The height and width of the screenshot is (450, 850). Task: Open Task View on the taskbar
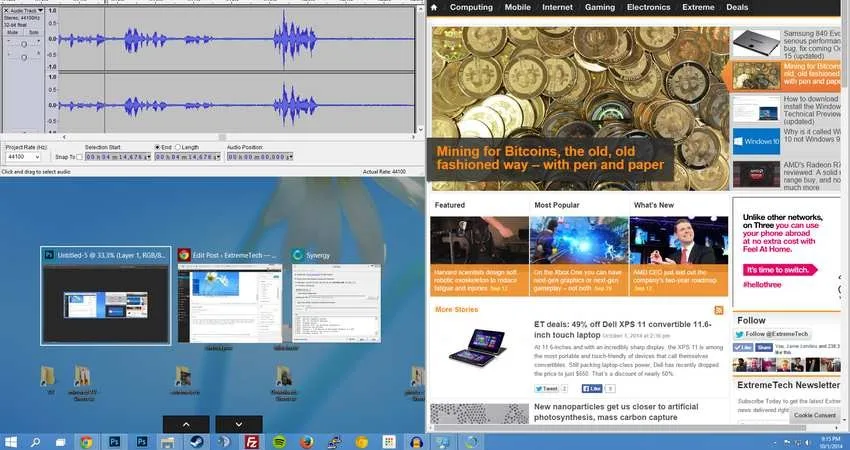[x=60, y=442]
